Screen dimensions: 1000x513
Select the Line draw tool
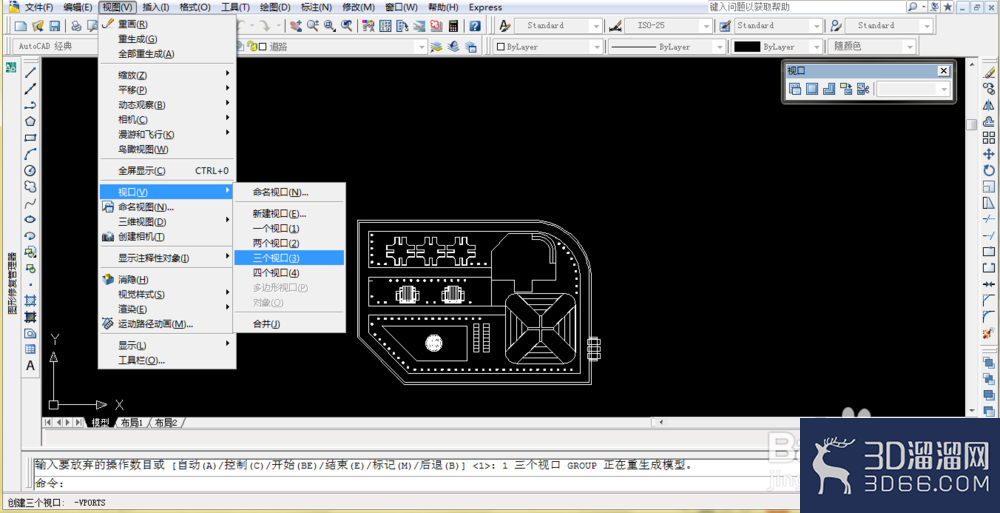click(x=30, y=73)
